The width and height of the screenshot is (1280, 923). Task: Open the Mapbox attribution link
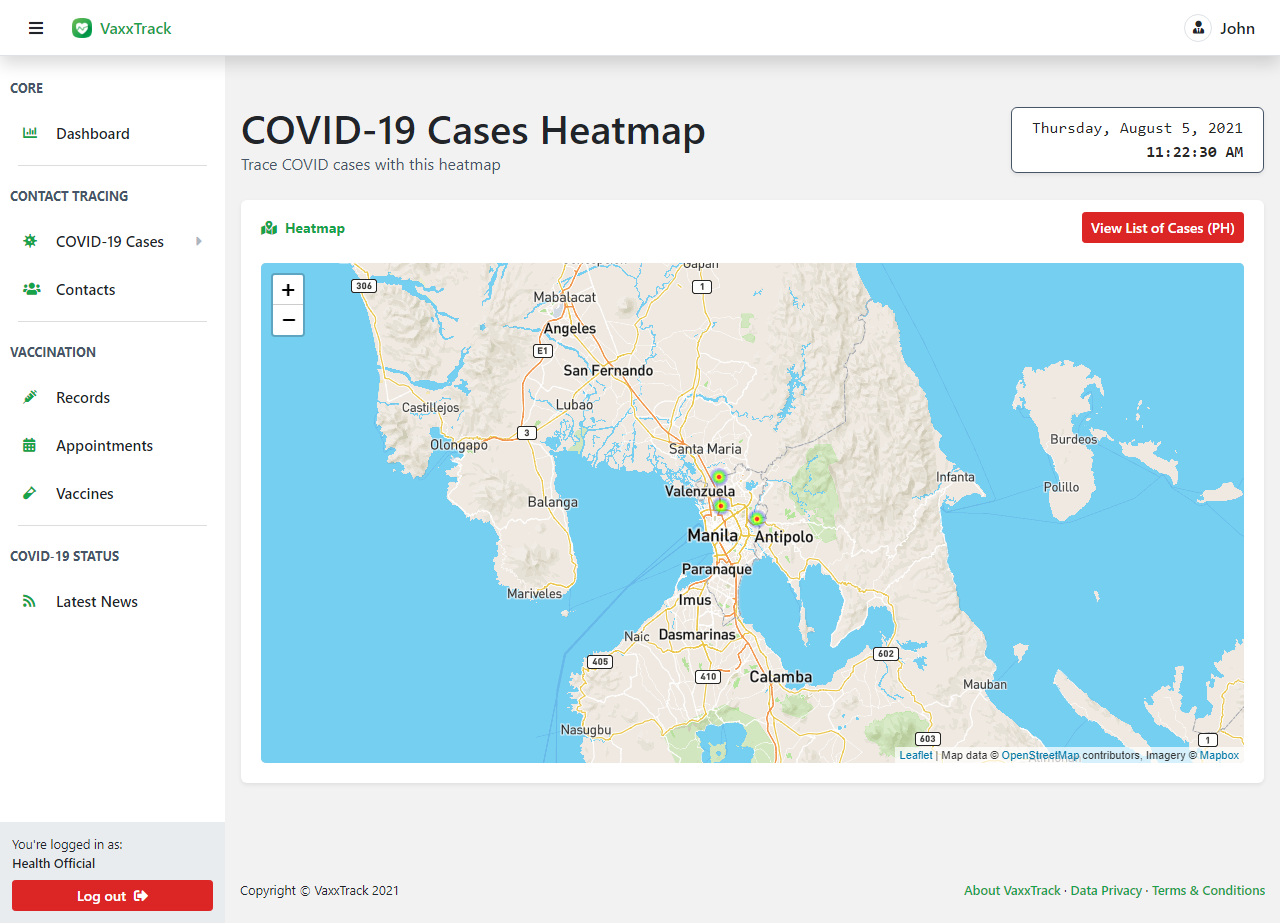click(x=1219, y=755)
